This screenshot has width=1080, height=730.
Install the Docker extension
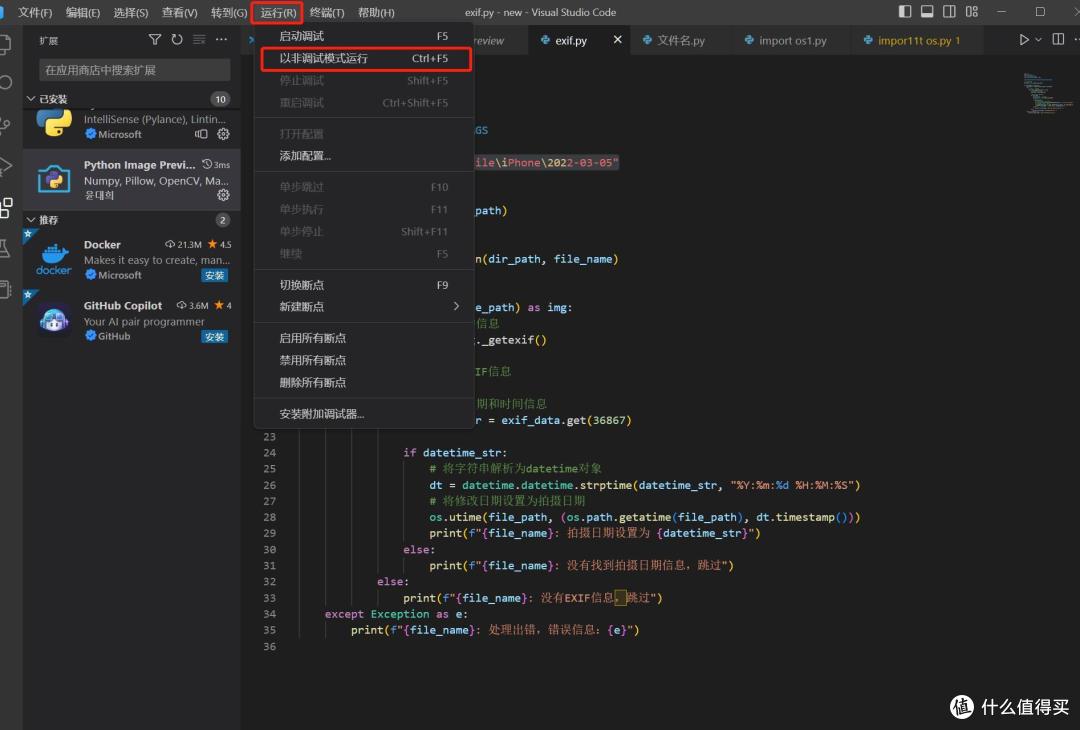click(x=214, y=275)
